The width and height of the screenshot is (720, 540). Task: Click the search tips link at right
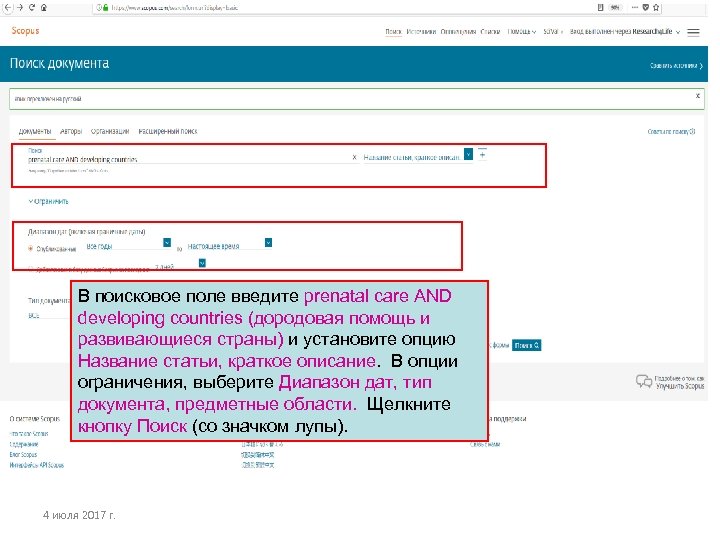671,131
